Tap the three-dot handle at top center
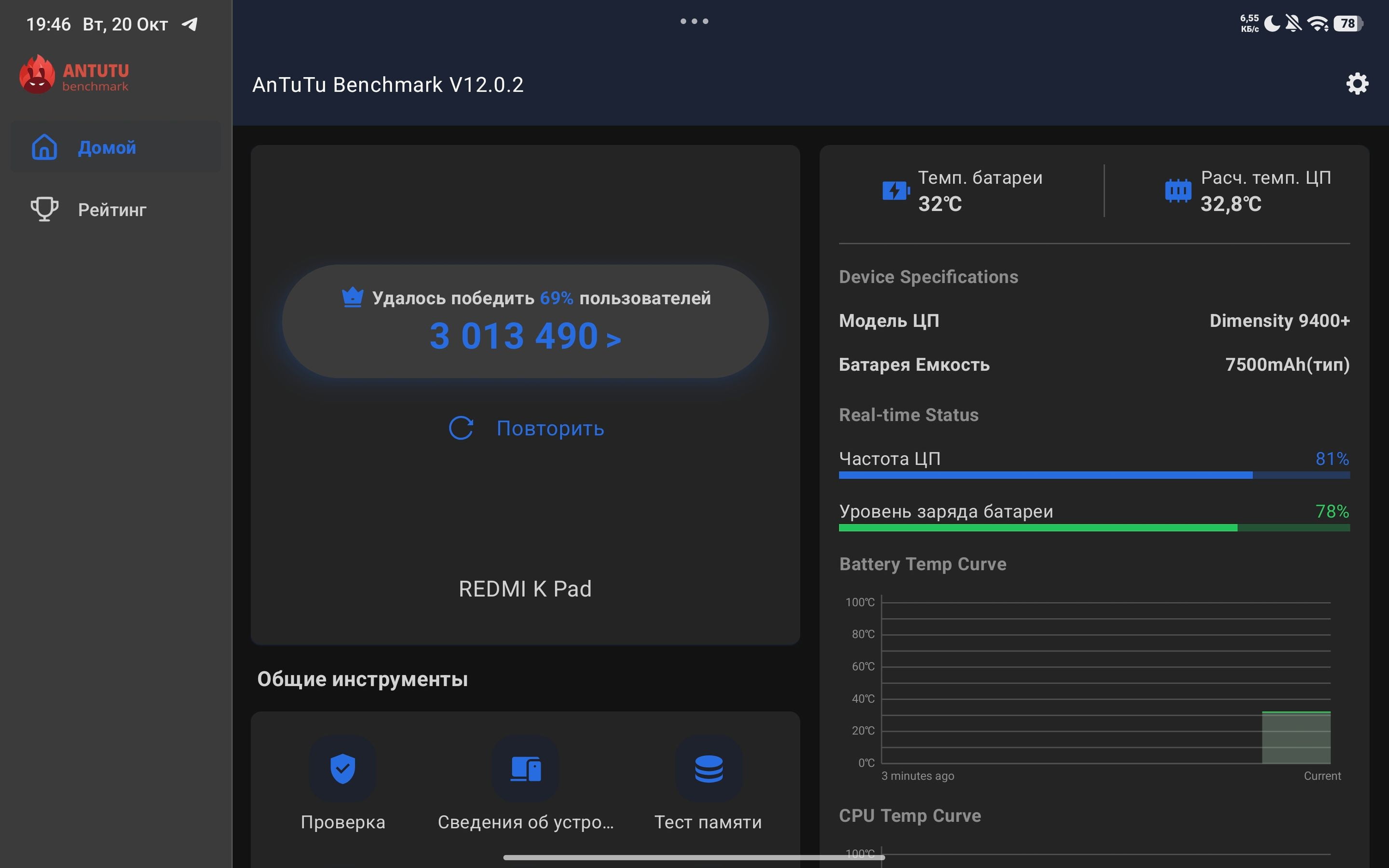The width and height of the screenshot is (1389, 868). pyautogui.click(x=694, y=21)
